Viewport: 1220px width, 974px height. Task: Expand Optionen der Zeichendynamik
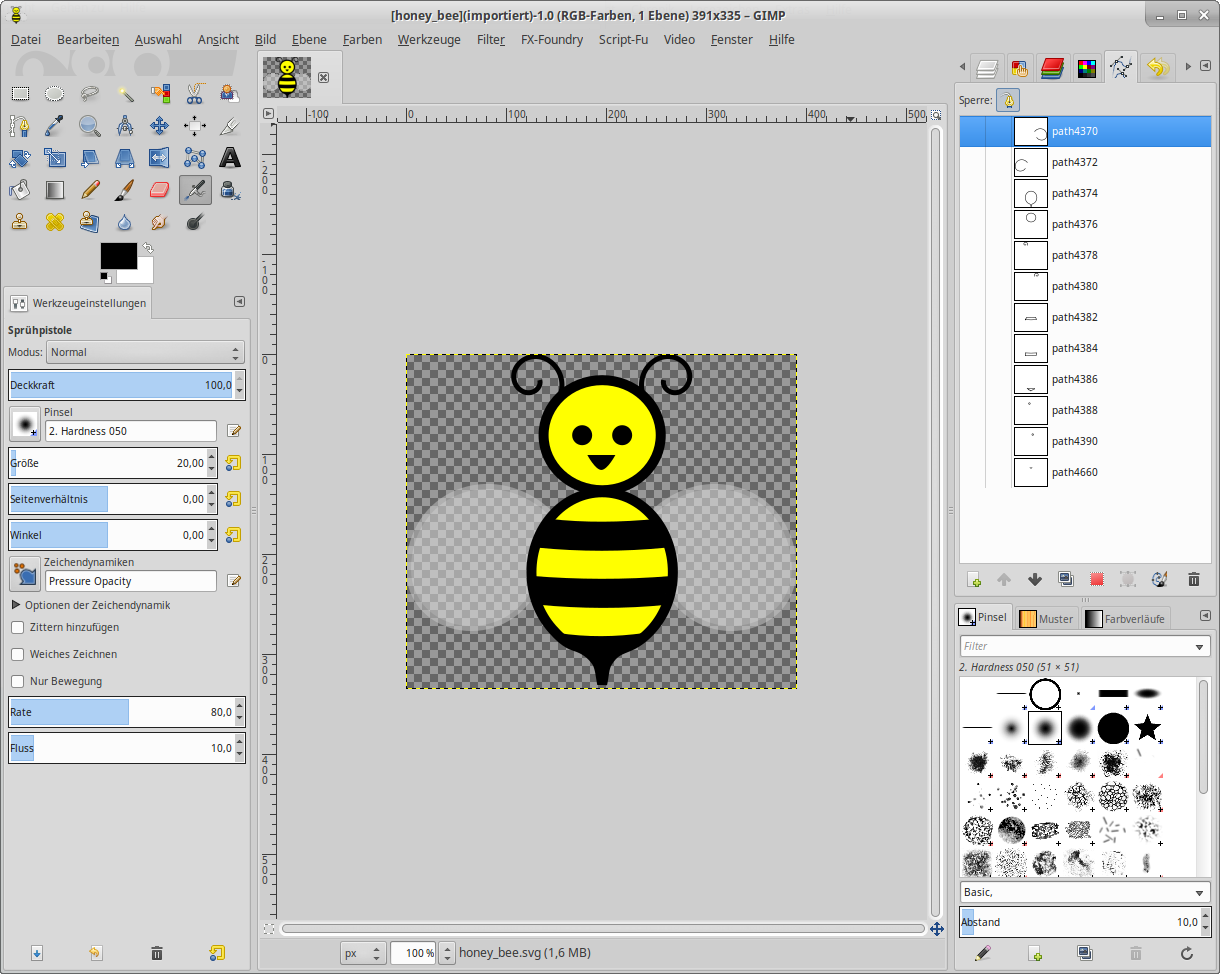[16, 605]
